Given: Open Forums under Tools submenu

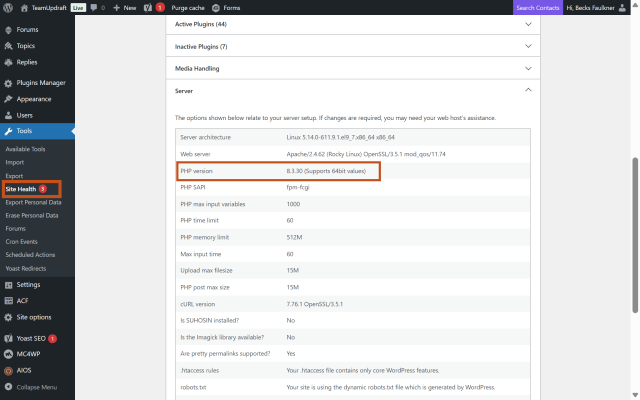Looking at the screenshot, I should coord(16,229).
